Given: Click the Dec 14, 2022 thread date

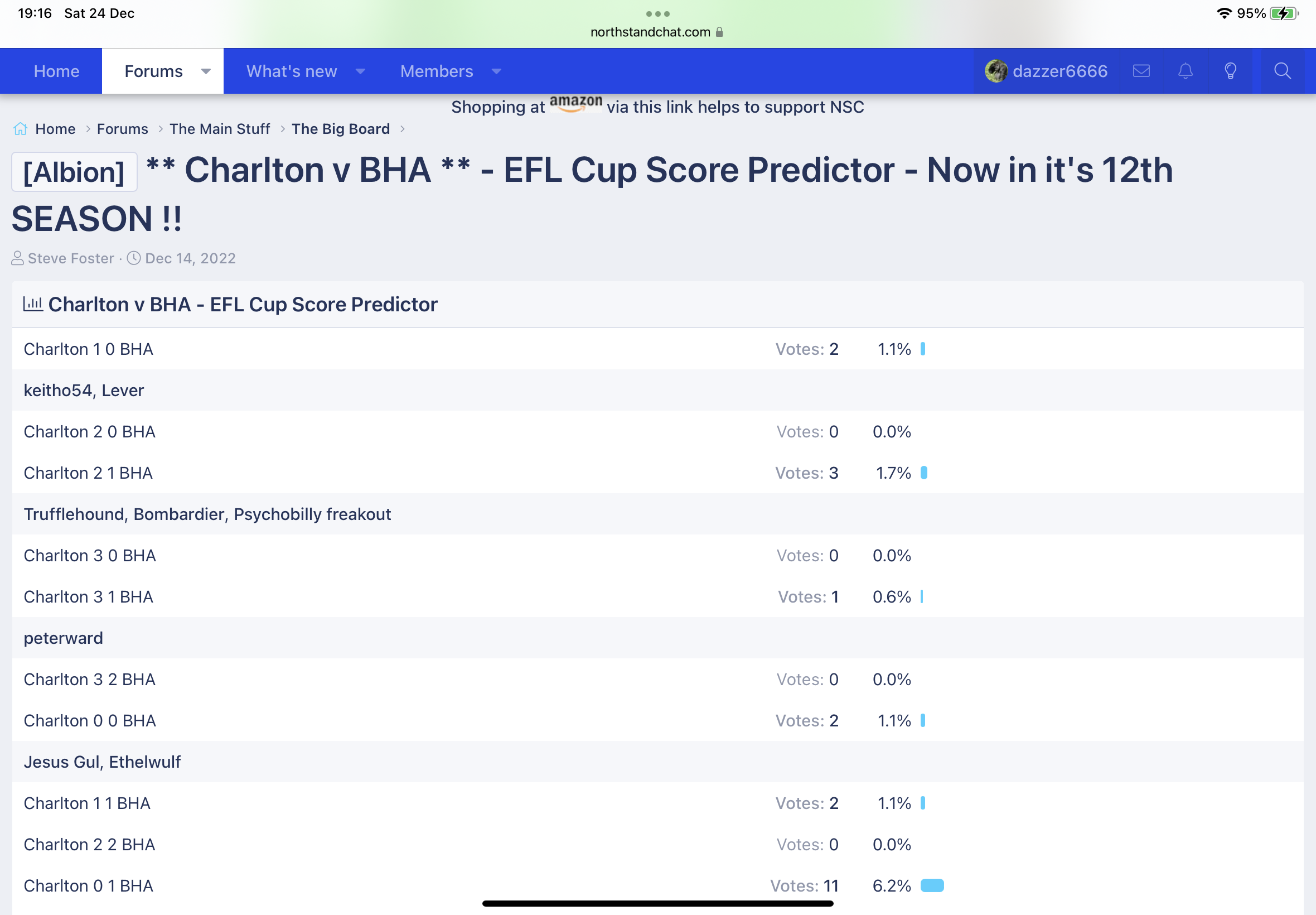Looking at the screenshot, I should point(190,258).
